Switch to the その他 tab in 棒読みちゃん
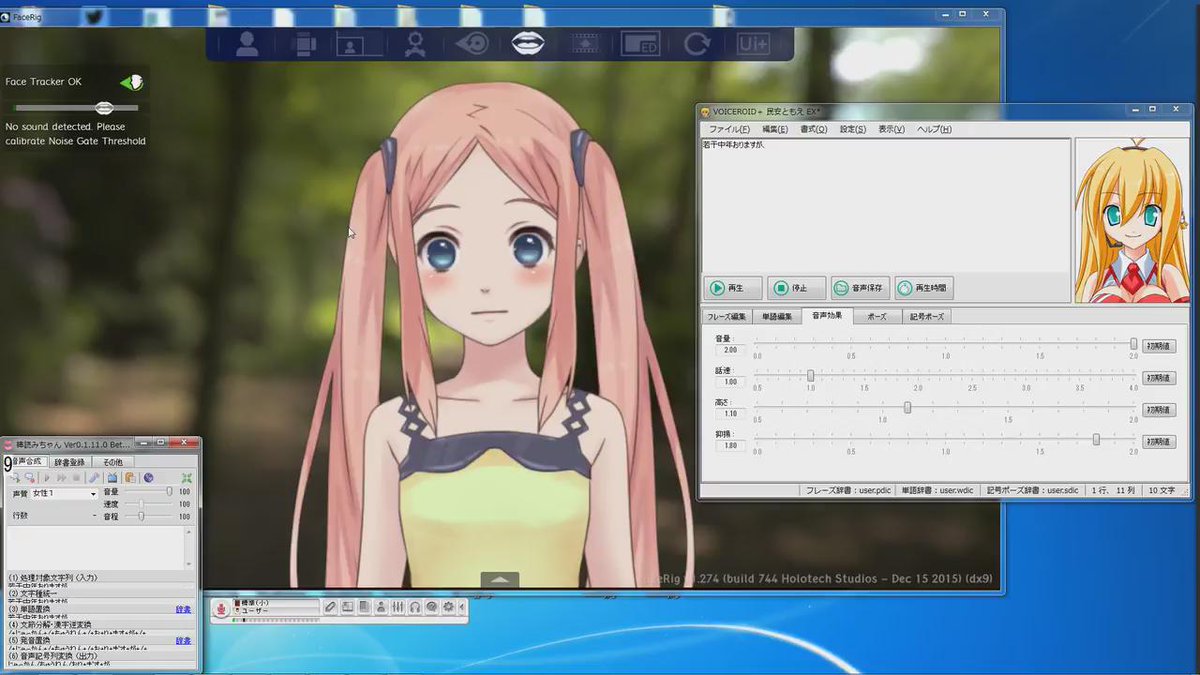This screenshot has width=1200, height=675. [x=111, y=463]
